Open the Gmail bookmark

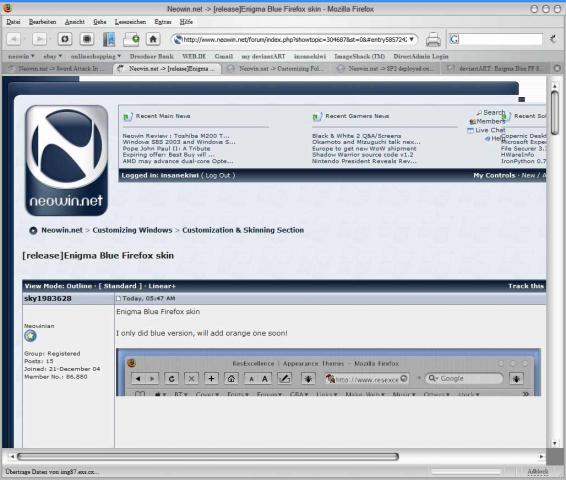(x=224, y=56)
